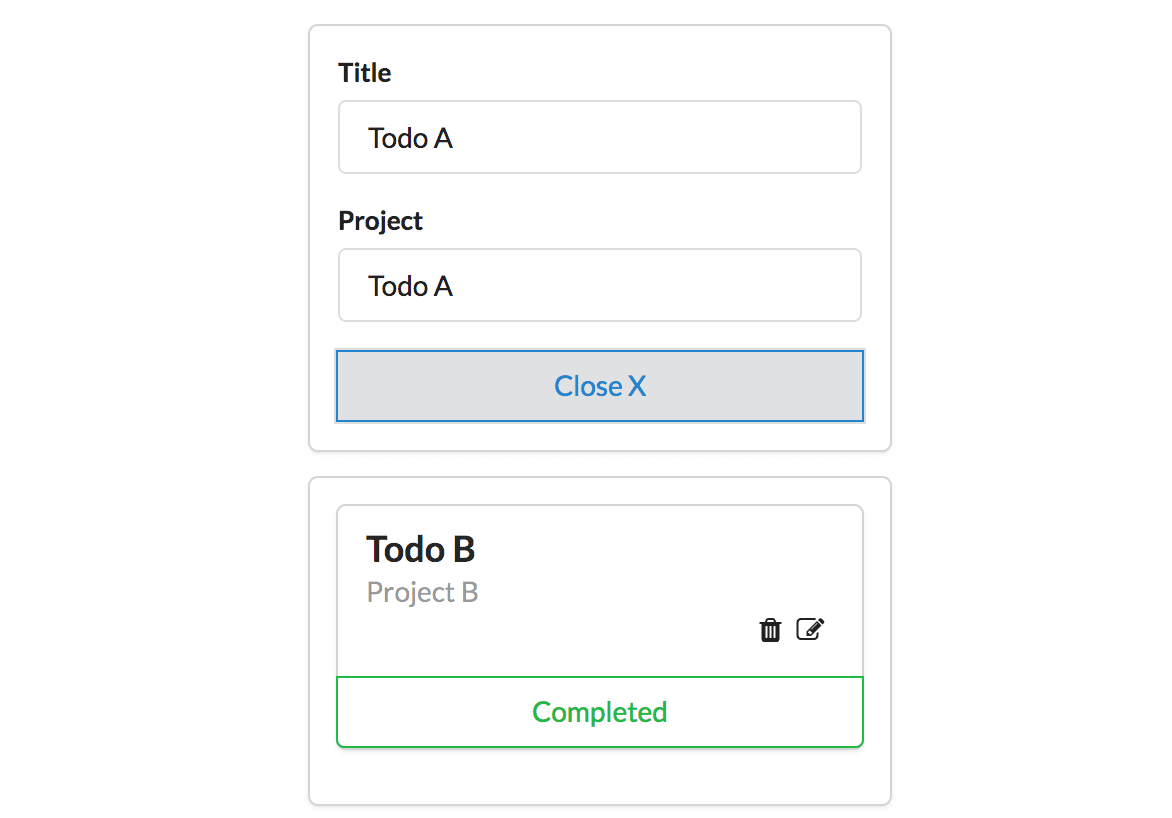The image size is (1172, 818).
Task: Click the Close X button
Action: click(599, 386)
